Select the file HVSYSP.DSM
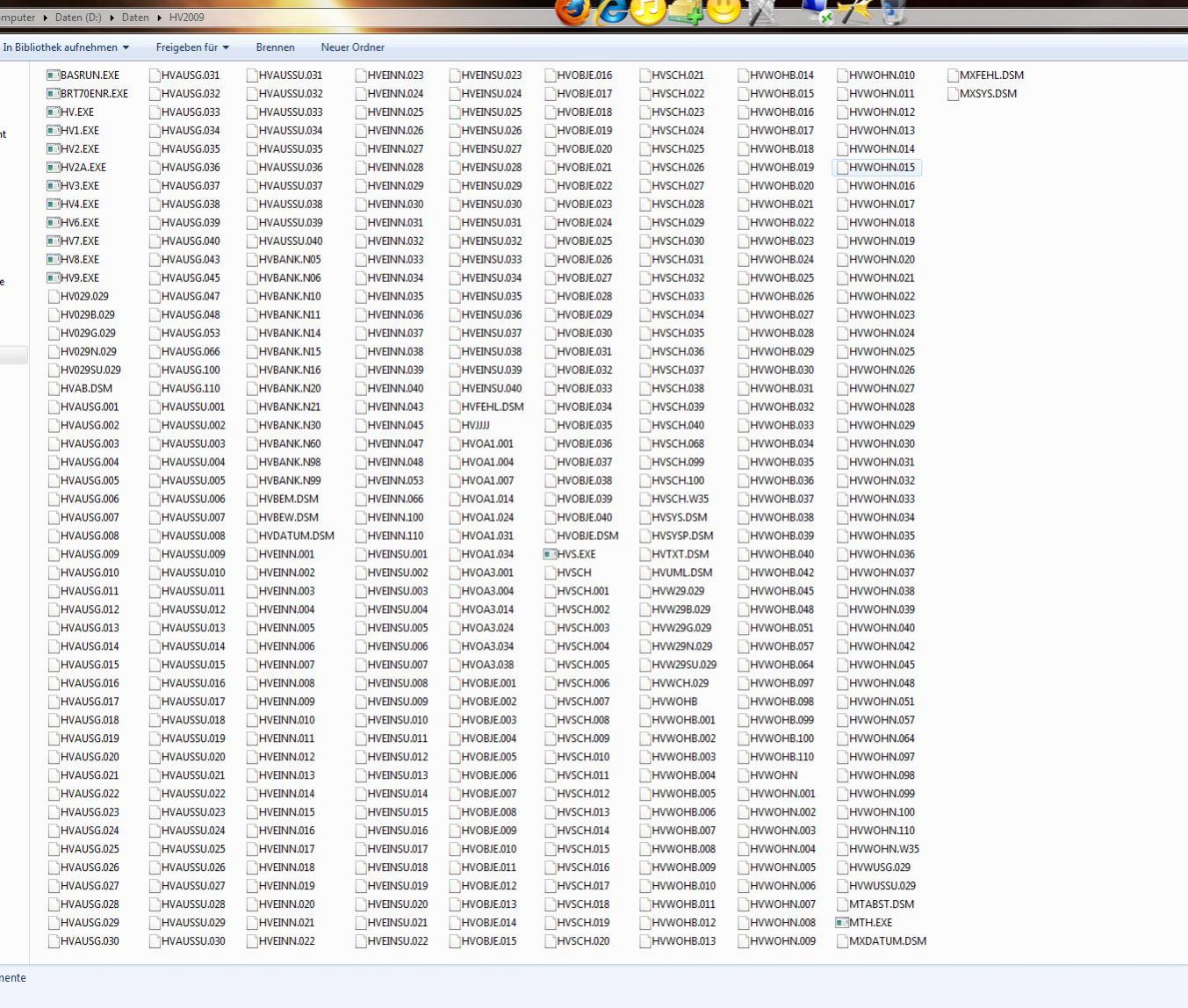Screen dimensions: 1188x1008 pyautogui.click(x=676, y=536)
